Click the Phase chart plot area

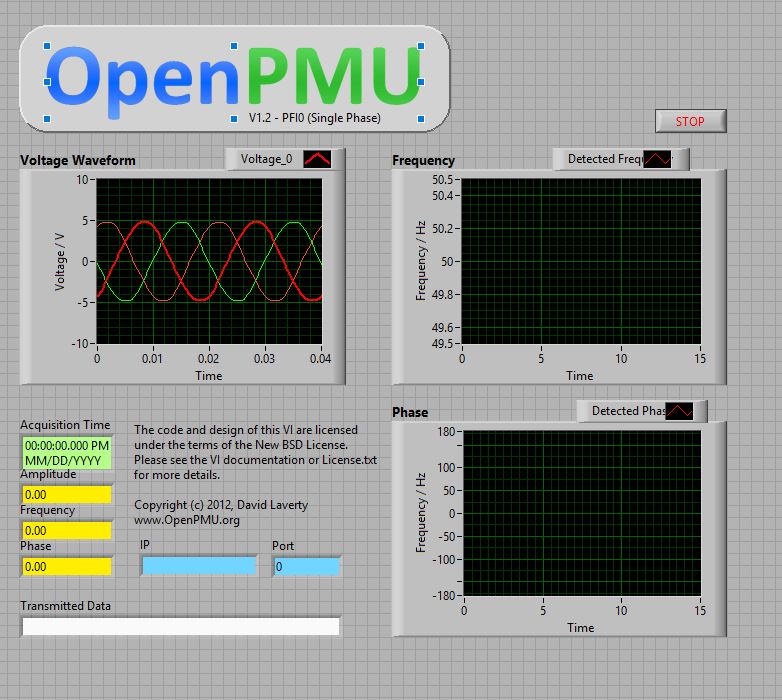582,514
